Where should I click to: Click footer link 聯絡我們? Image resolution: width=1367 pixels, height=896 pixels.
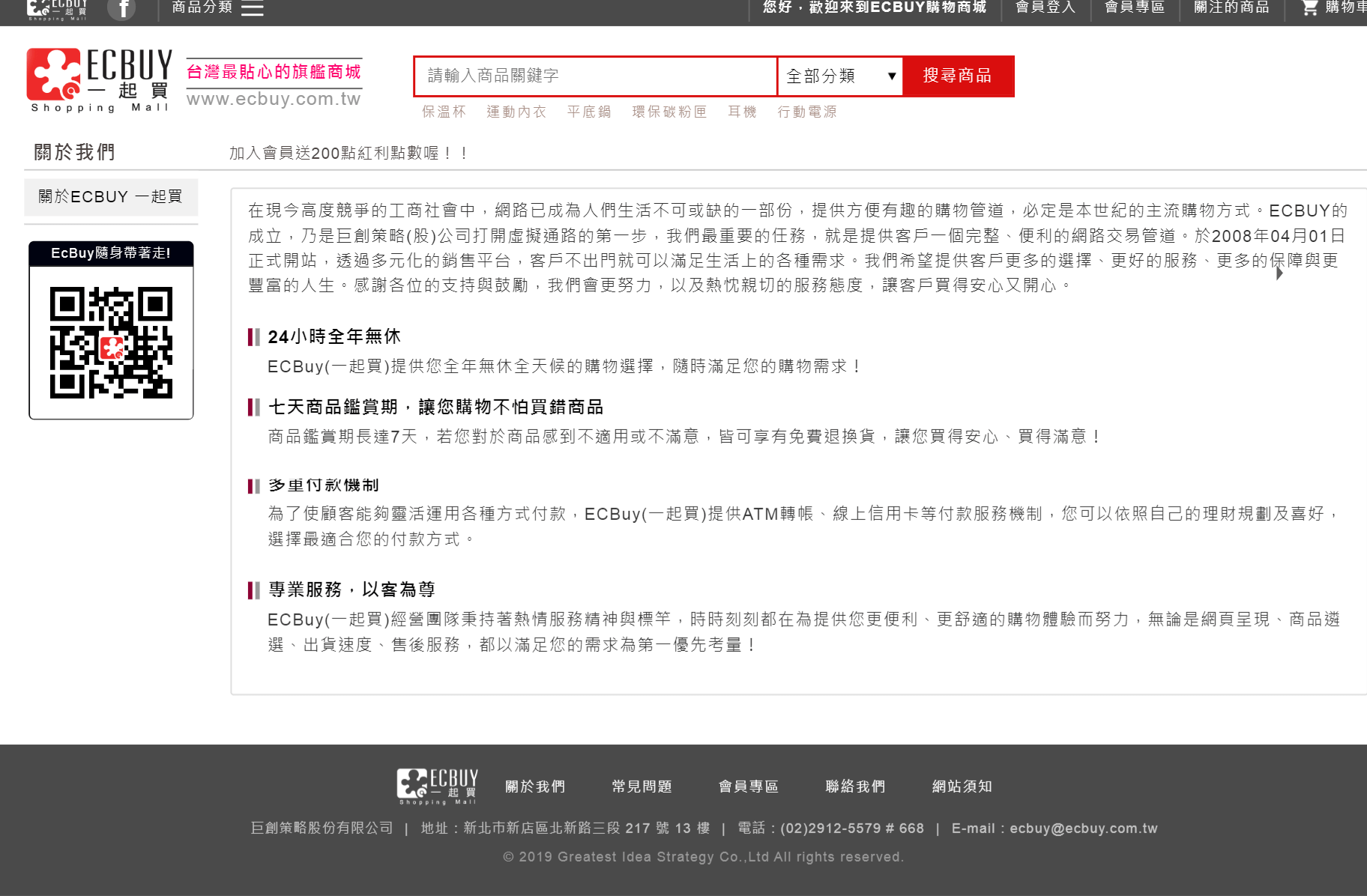(855, 787)
